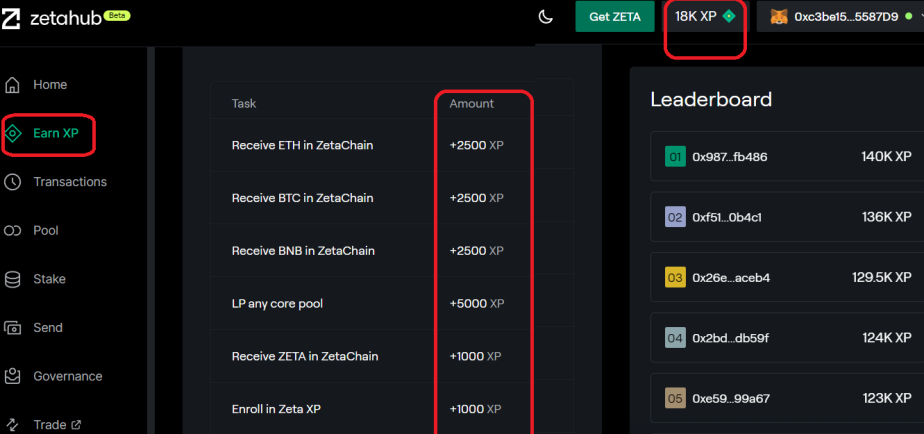
Task: Click leaderboard address 0xe59...99a67
Action: (x=731, y=398)
